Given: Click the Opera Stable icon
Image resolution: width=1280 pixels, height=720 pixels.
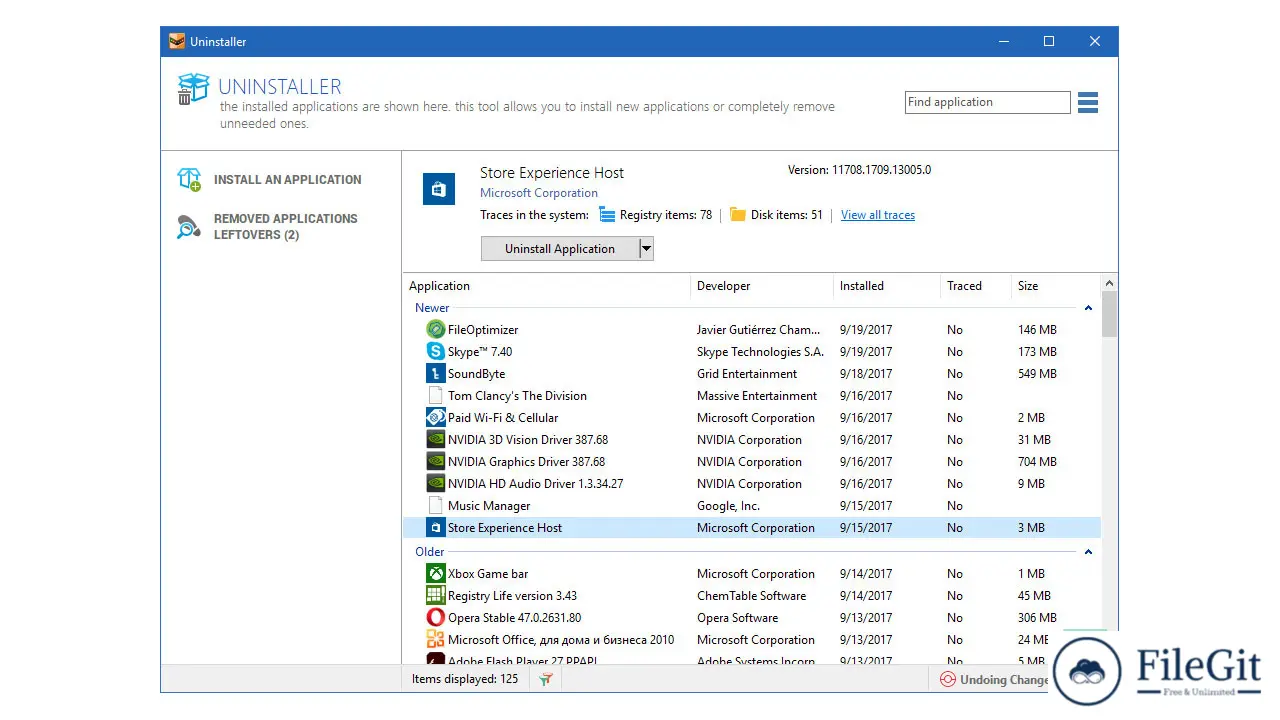Looking at the screenshot, I should pyautogui.click(x=435, y=618).
